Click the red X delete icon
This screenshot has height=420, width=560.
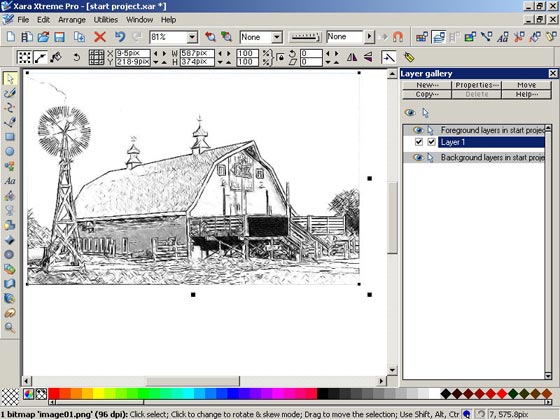[100, 37]
